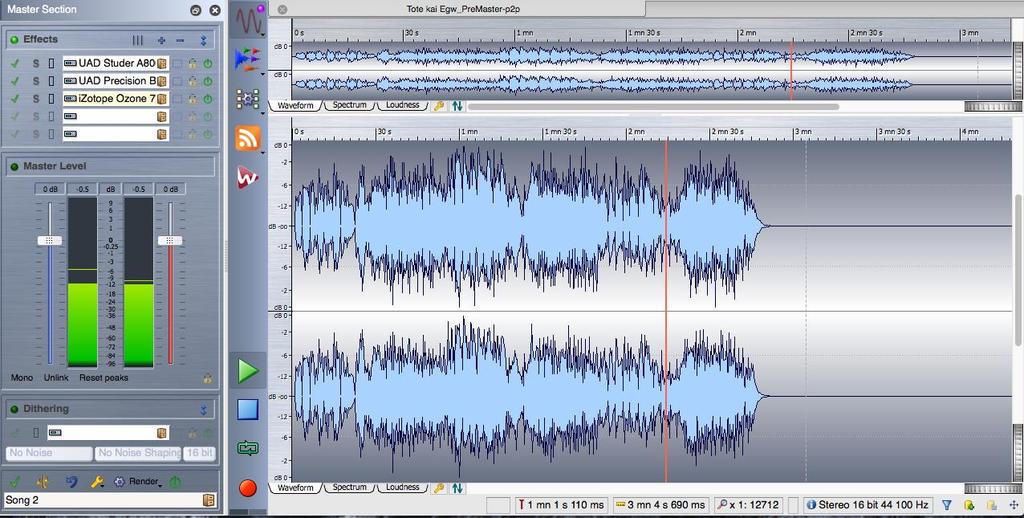Click the bypass icon left of the ear in Render row
Screen dimensions: 1024x518
coord(42,482)
